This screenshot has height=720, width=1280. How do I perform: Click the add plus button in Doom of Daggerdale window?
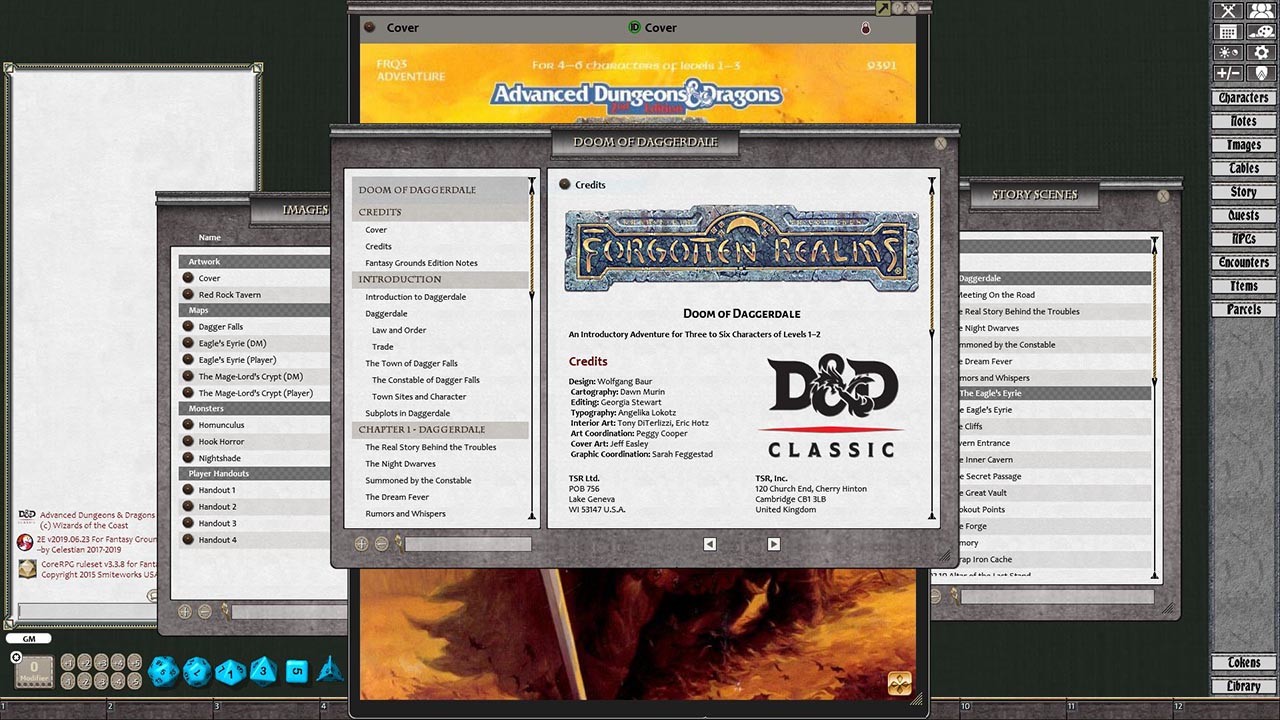tap(362, 544)
